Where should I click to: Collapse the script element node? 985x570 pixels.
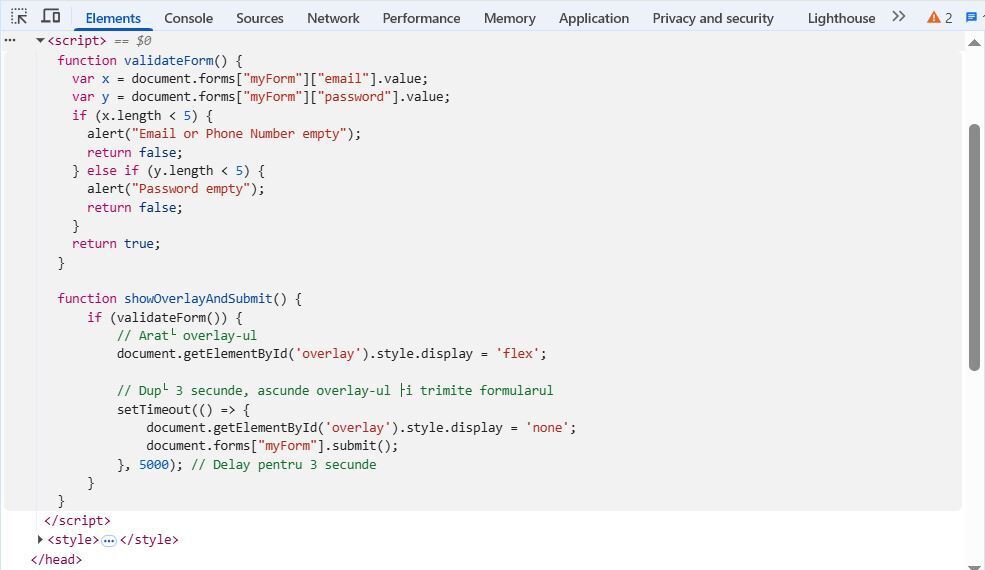tap(40, 41)
